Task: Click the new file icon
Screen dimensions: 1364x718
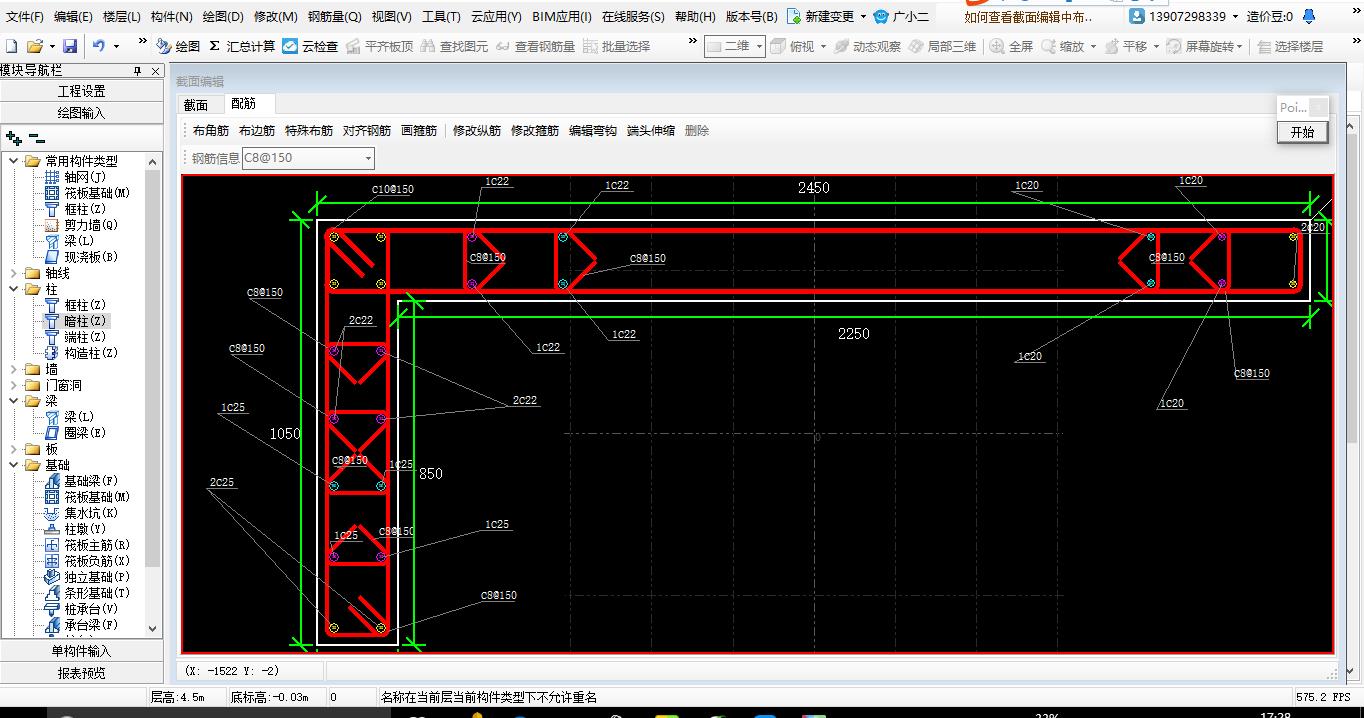Action: click(x=12, y=46)
